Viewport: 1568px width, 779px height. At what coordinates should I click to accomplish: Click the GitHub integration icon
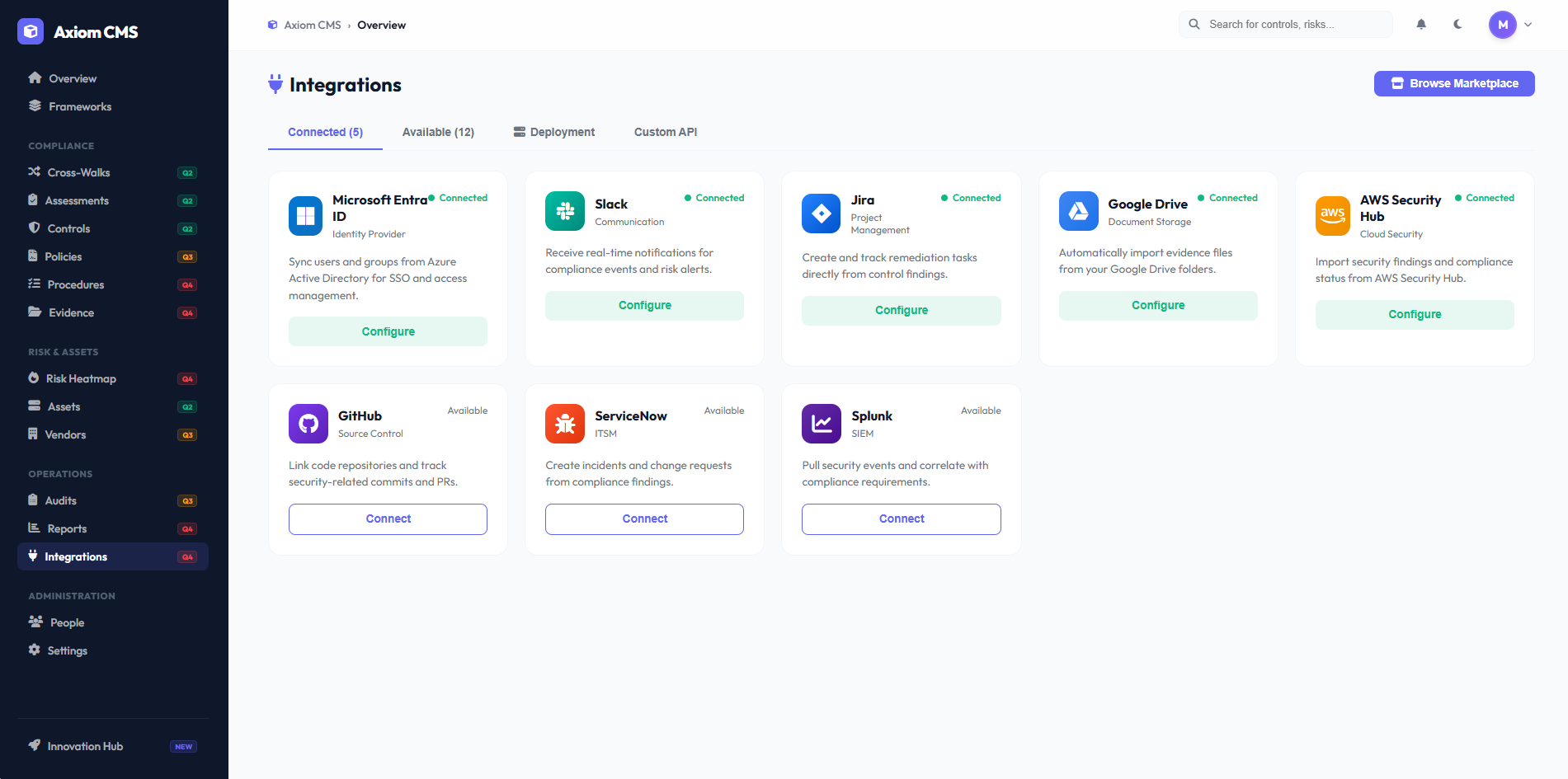(308, 424)
